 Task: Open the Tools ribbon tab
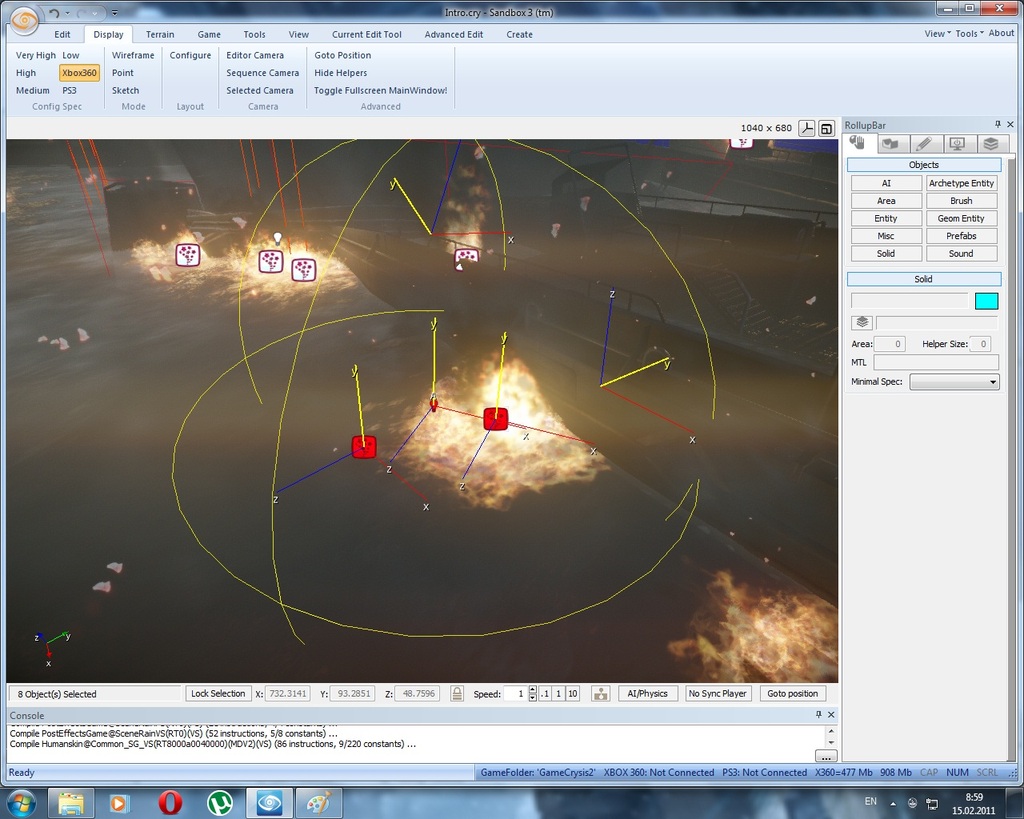255,35
